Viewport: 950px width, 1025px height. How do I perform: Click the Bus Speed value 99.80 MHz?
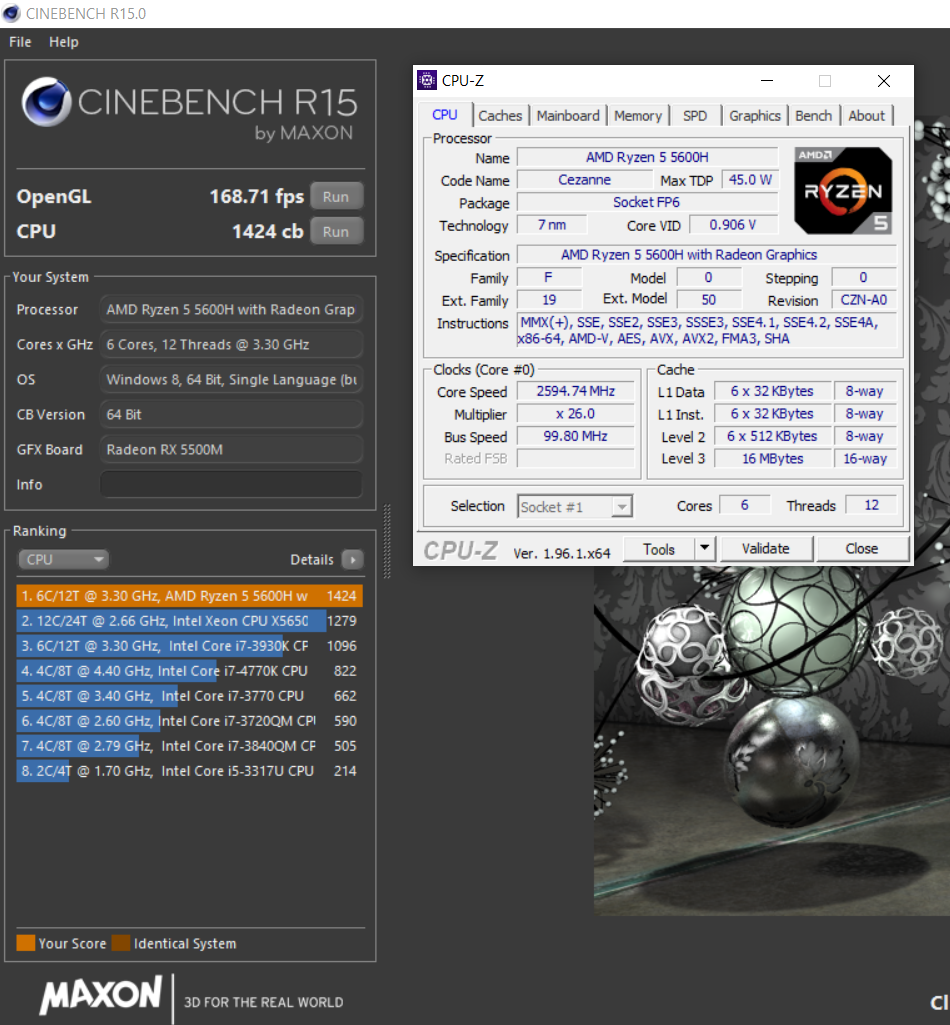click(575, 436)
